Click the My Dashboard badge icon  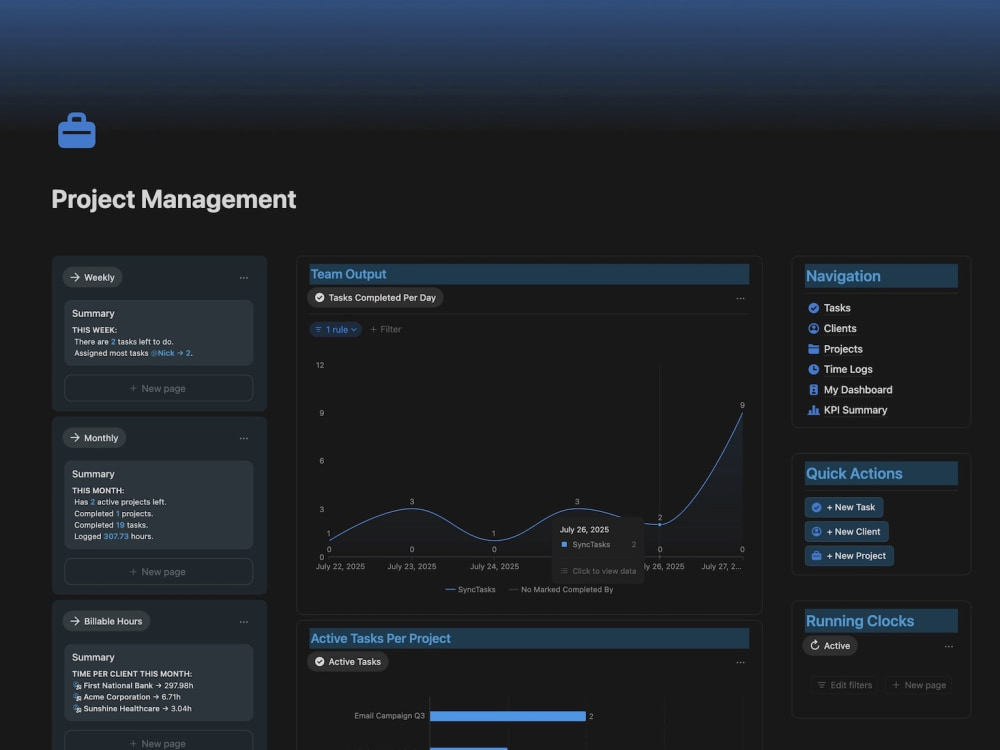point(813,390)
